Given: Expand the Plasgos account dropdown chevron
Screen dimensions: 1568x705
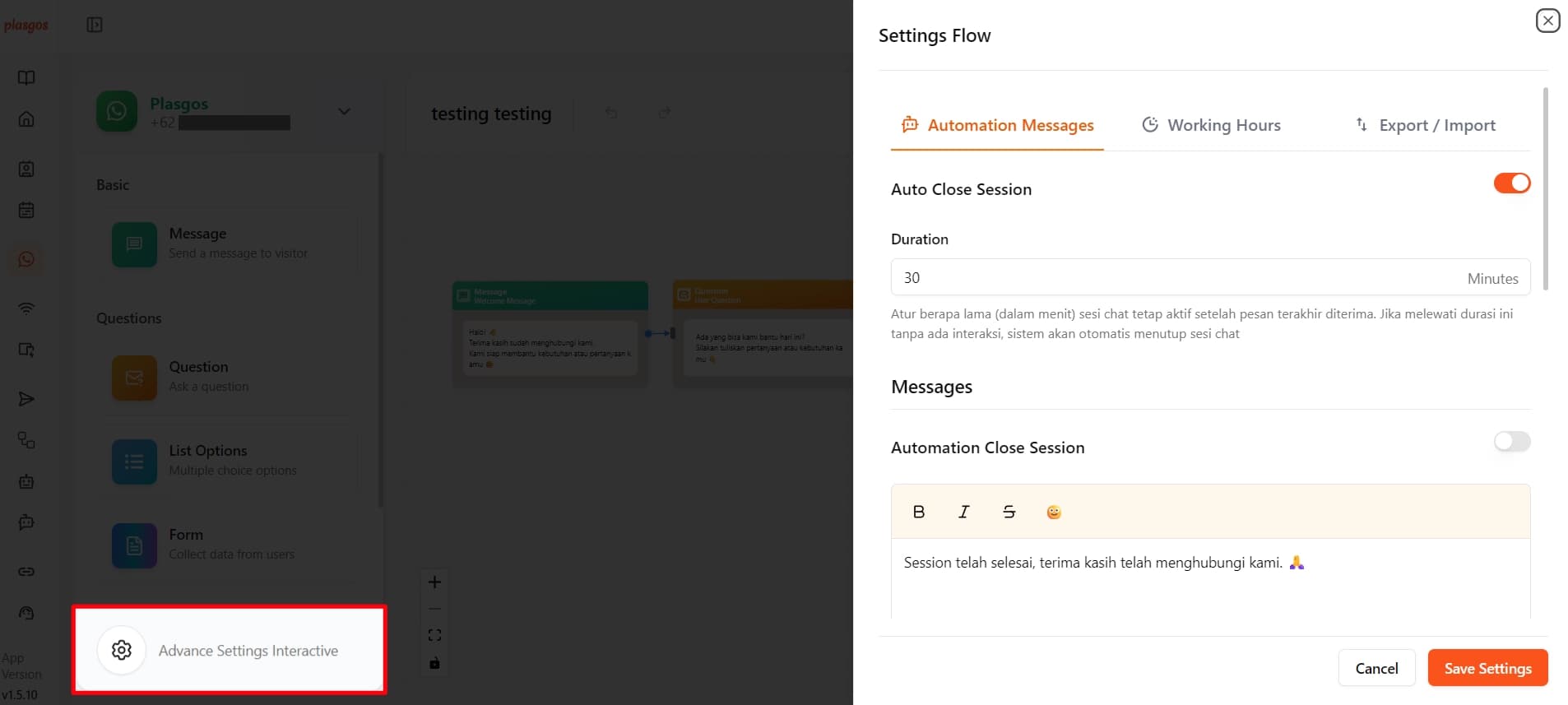Looking at the screenshot, I should [x=344, y=112].
